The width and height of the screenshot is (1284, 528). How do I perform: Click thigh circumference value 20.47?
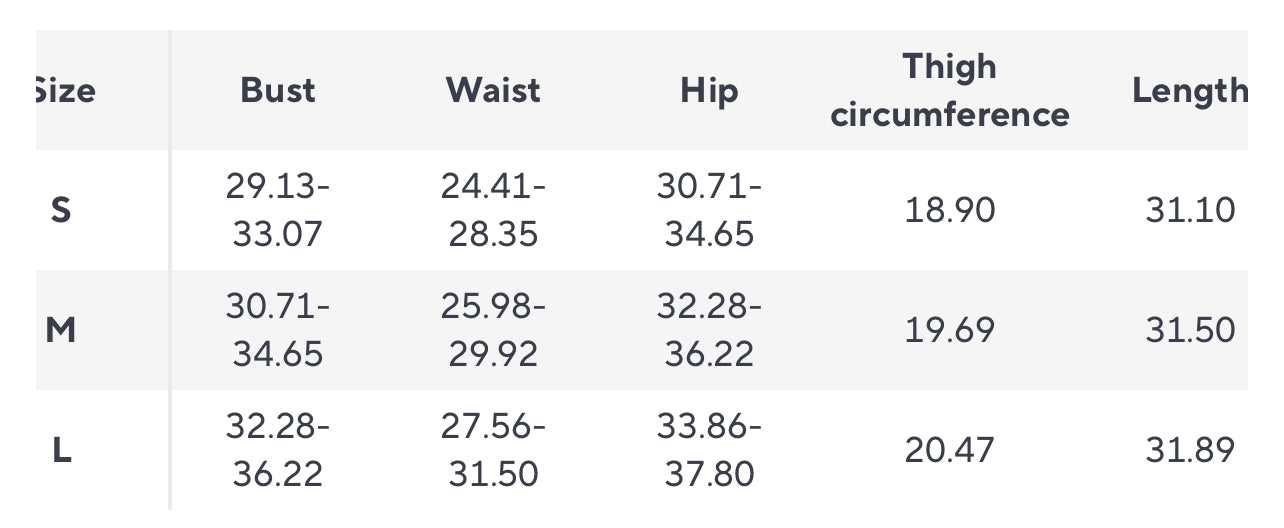coord(950,451)
